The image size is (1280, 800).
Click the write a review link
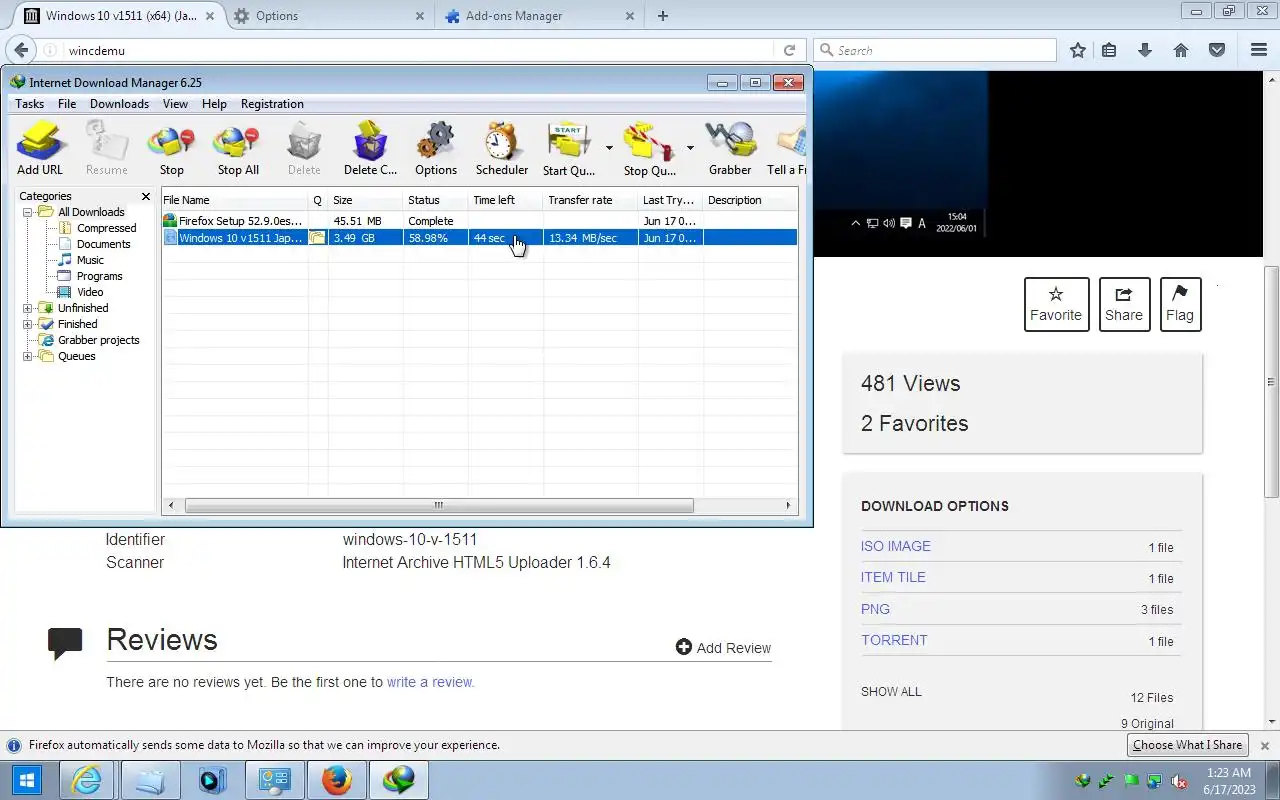point(430,682)
